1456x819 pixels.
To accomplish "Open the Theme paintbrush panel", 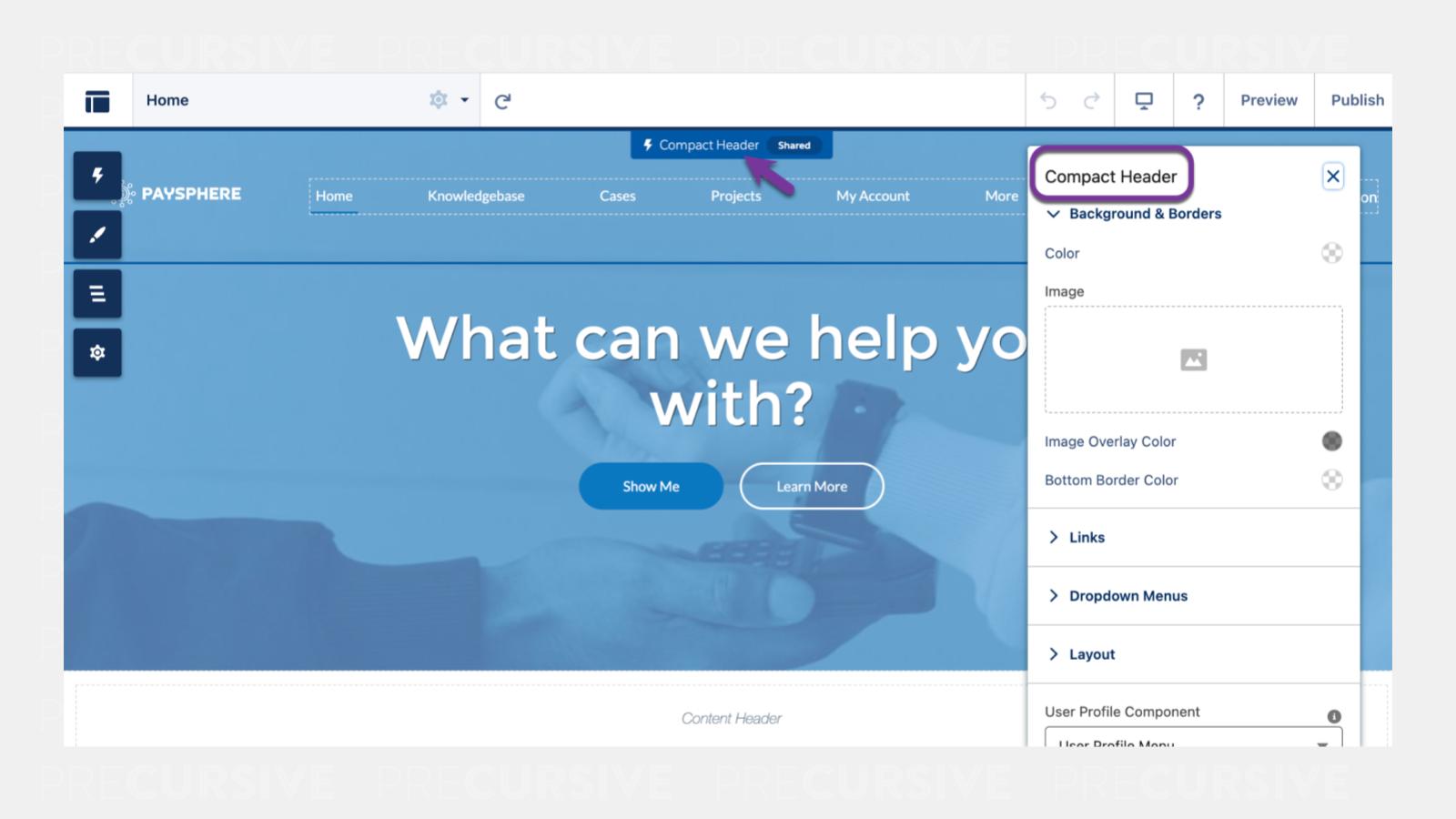I will pyautogui.click(x=97, y=235).
